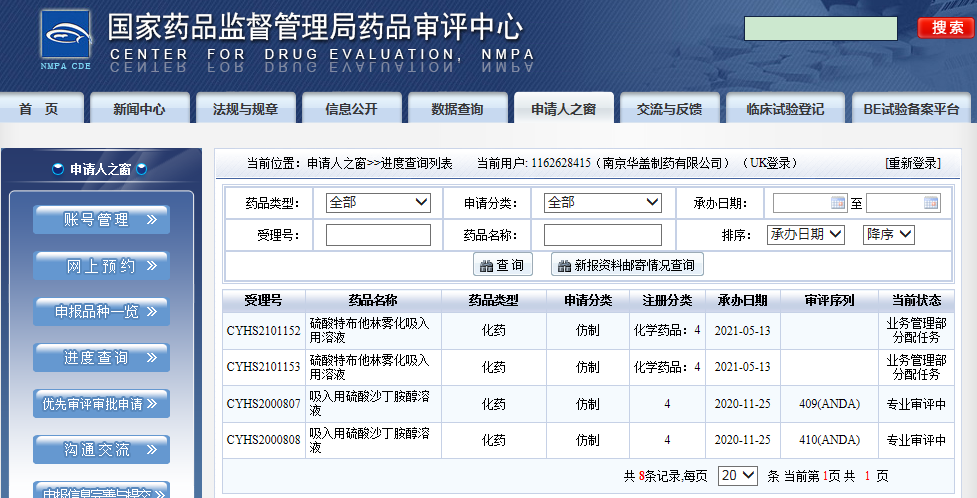The width and height of the screenshot is (977, 498).
Task: Click the 查询 search button
Action: pos(502,265)
